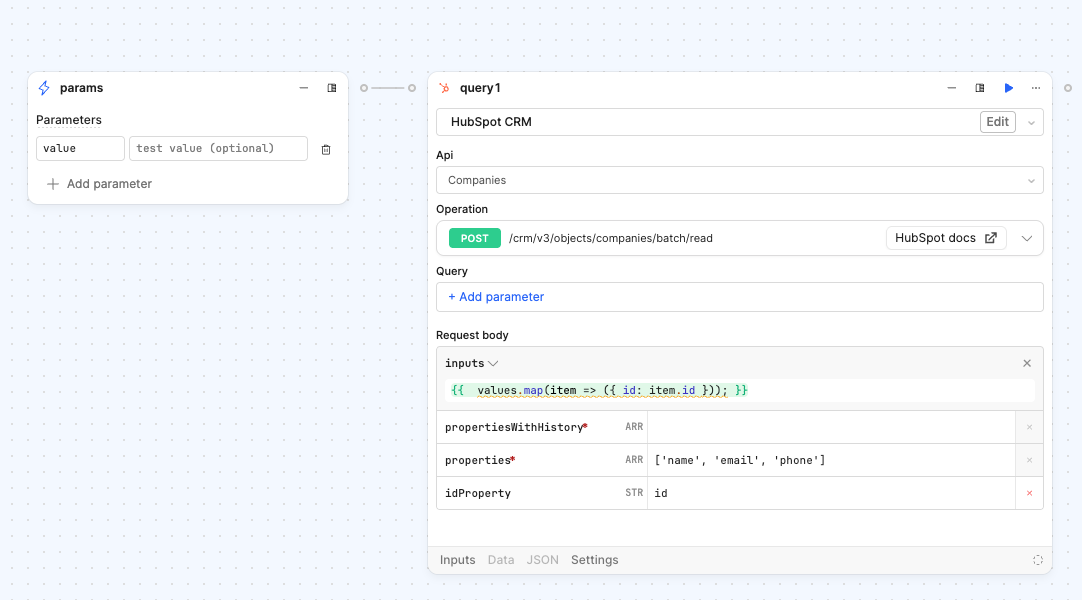This screenshot has height=600, width=1082.
Task: Toggle side panel view for params block
Action: click(x=332, y=88)
